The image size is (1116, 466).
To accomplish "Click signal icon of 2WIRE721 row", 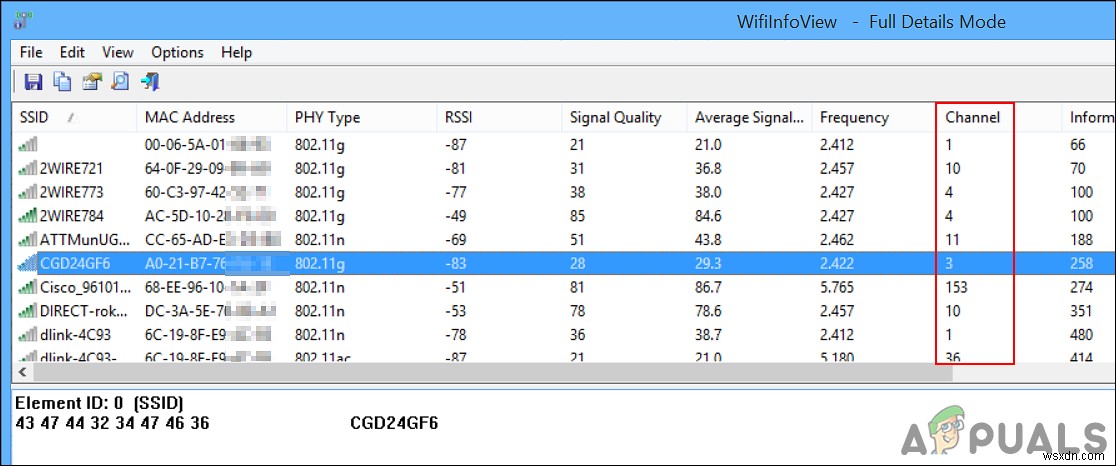I will click(28, 169).
